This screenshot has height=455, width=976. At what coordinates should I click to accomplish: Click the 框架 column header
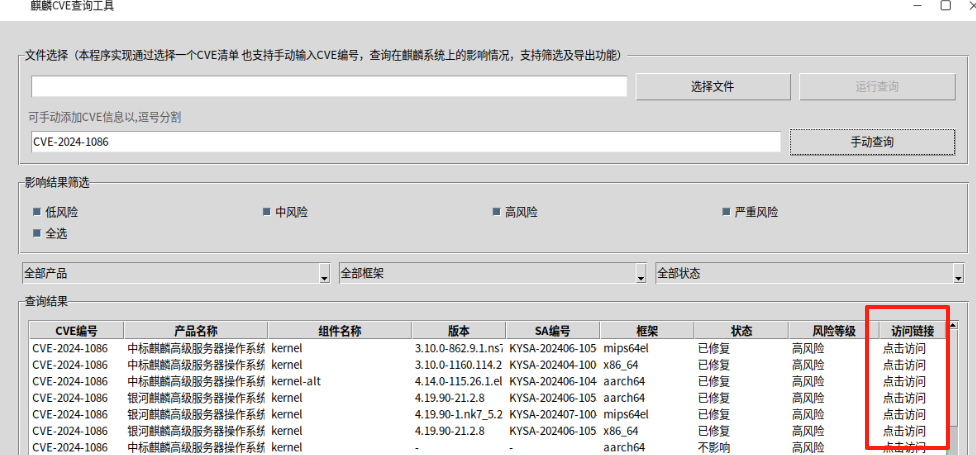(x=647, y=331)
